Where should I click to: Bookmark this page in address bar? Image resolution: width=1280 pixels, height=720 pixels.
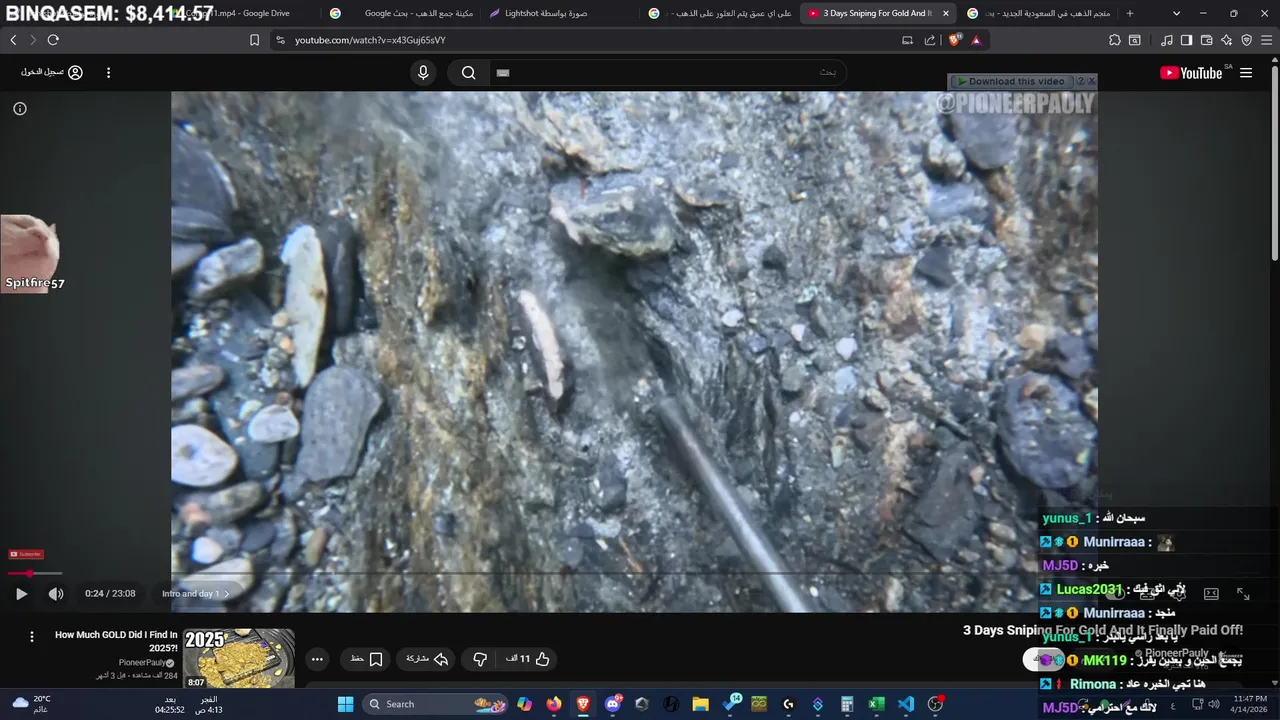(254, 40)
